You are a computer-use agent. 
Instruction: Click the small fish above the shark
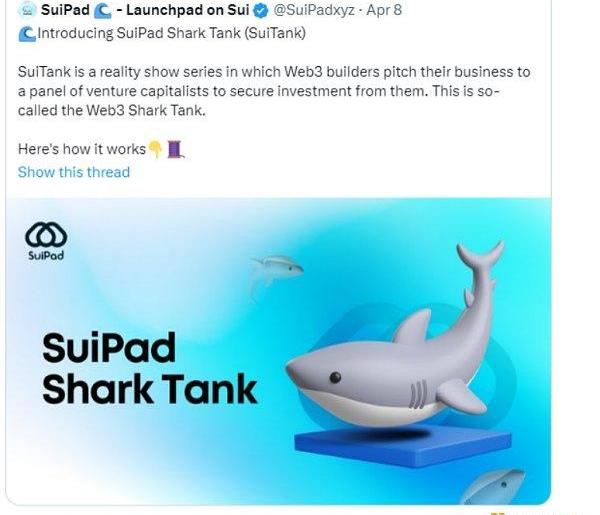click(275, 268)
